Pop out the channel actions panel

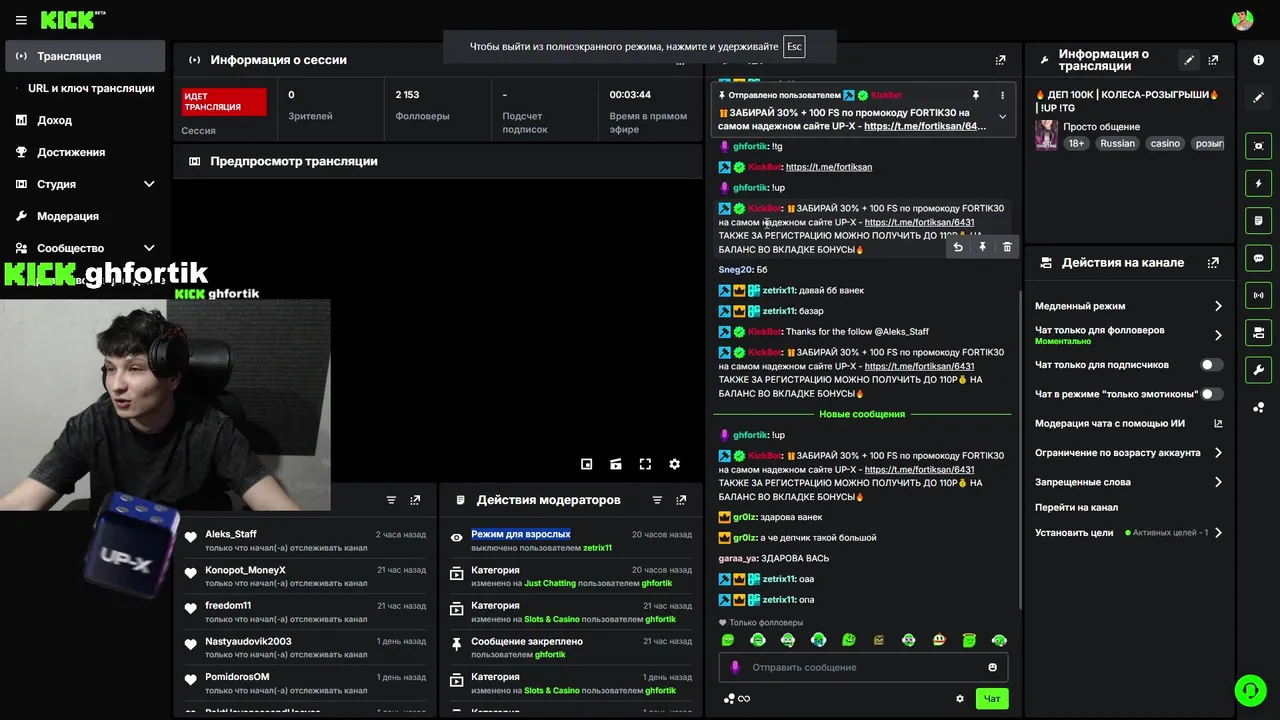click(1213, 263)
